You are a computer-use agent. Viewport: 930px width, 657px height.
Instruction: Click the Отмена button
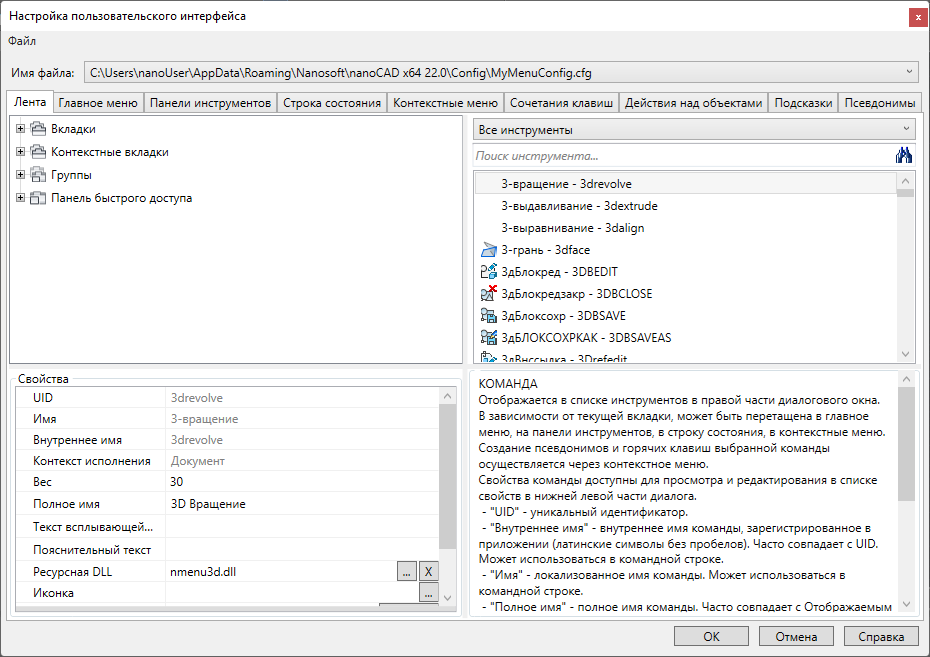tap(796, 637)
